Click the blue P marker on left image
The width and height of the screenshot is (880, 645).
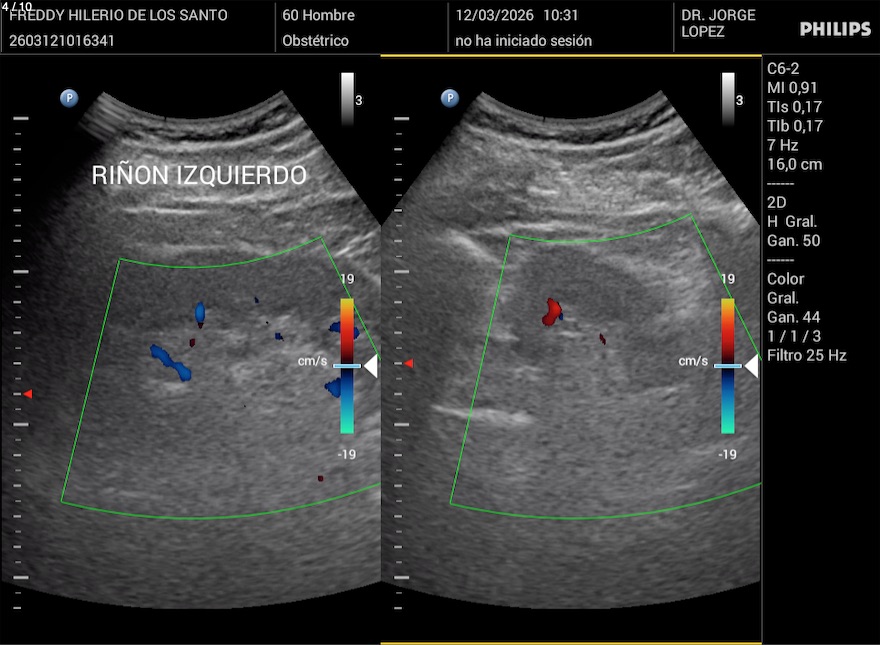coord(69,98)
